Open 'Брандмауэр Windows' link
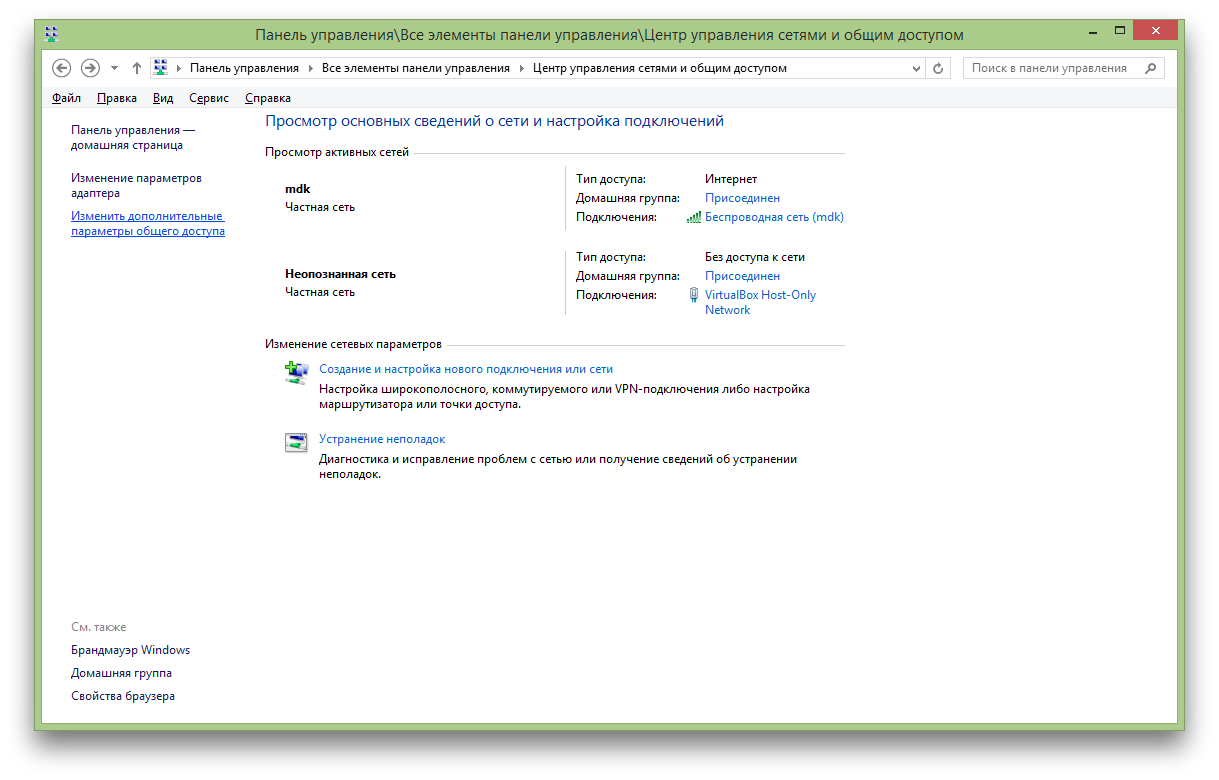 click(130, 650)
